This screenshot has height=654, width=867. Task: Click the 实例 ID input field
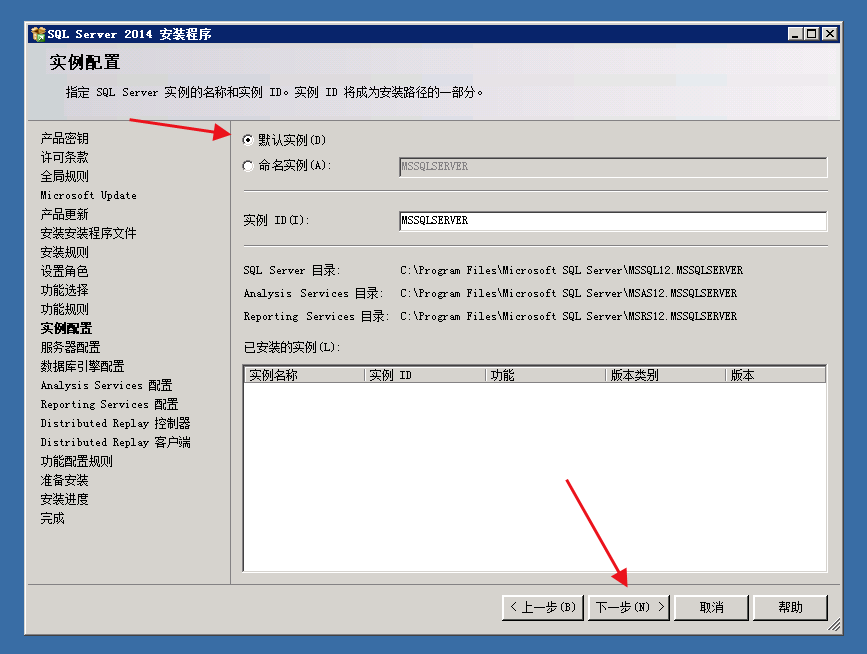(612, 220)
